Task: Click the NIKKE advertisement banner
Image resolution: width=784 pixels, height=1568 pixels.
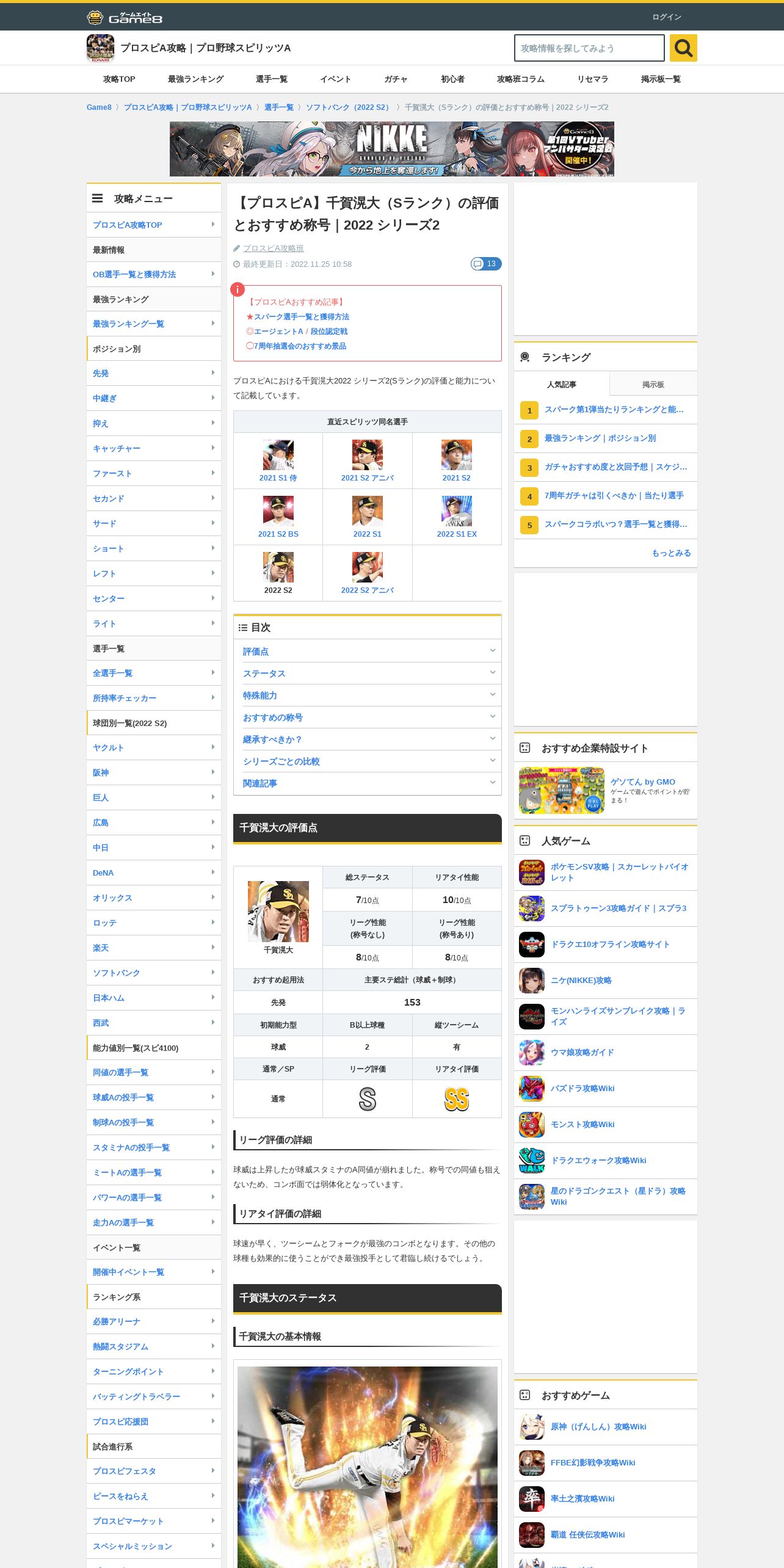Action: (x=392, y=149)
